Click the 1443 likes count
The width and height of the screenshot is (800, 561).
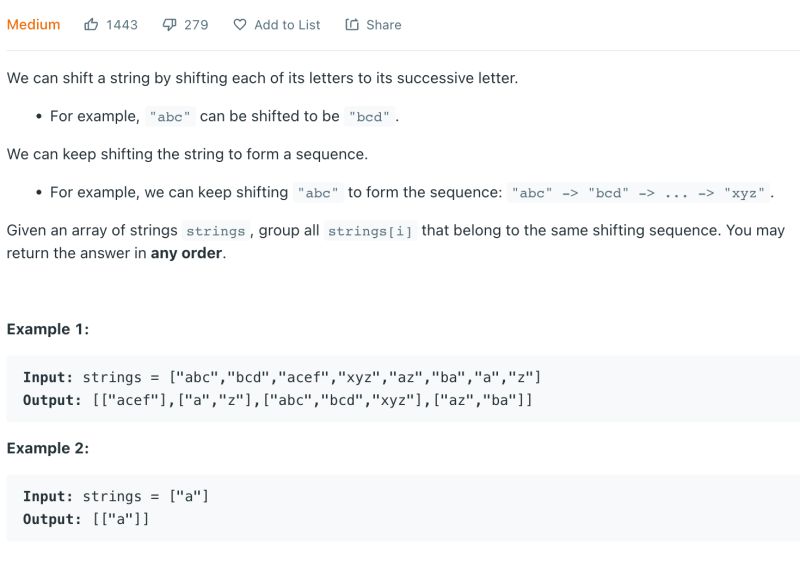tap(122, 24)
